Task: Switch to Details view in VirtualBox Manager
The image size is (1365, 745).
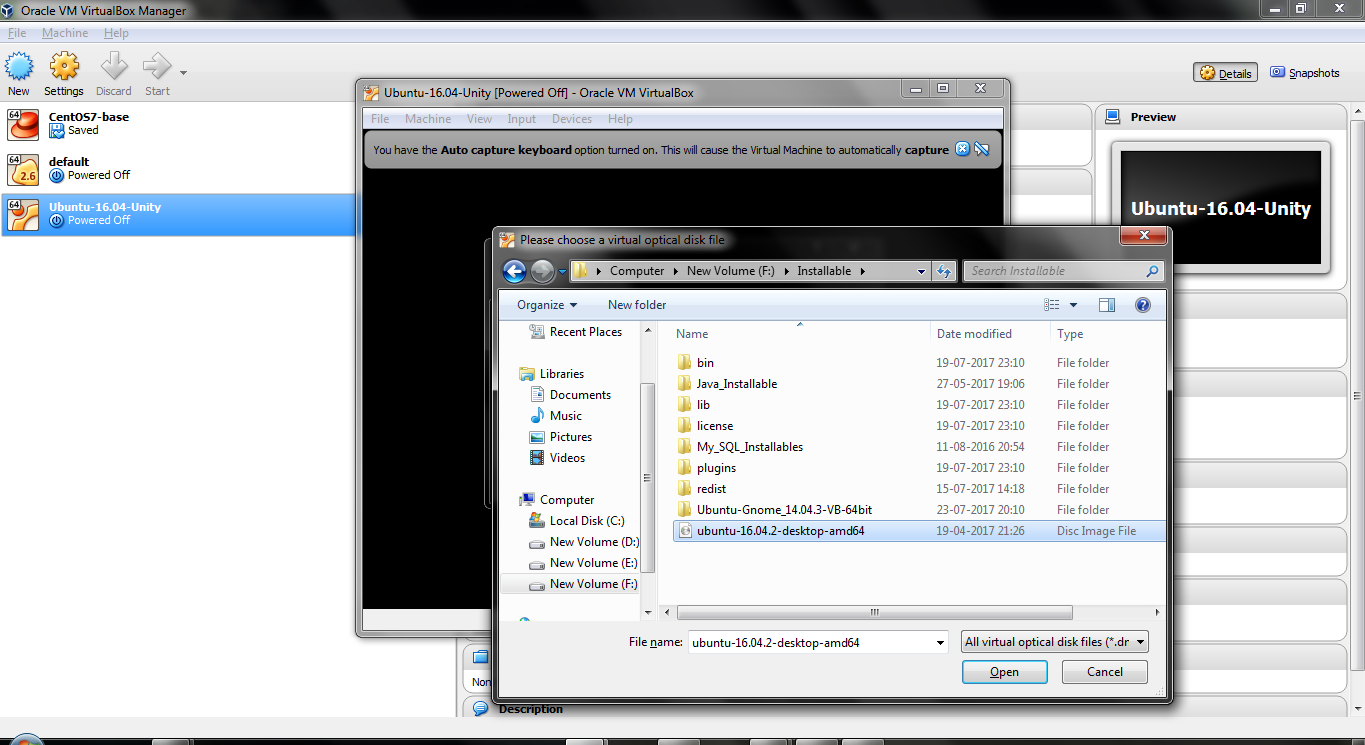Action: point(1225,73)
